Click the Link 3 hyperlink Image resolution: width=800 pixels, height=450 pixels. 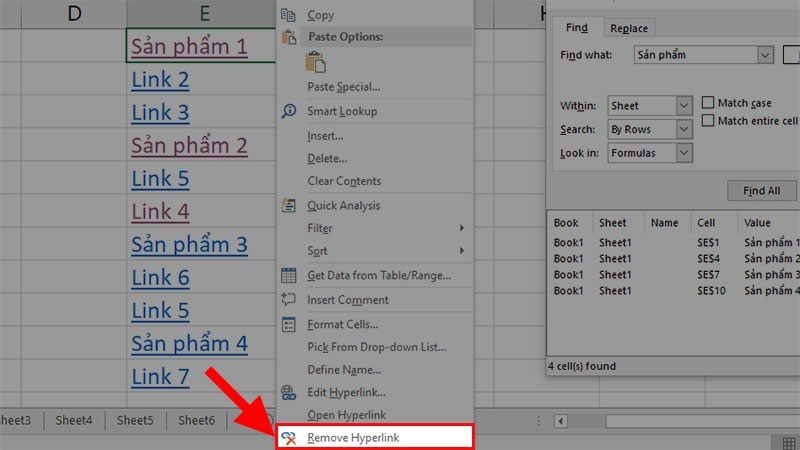tap(160, 112)
